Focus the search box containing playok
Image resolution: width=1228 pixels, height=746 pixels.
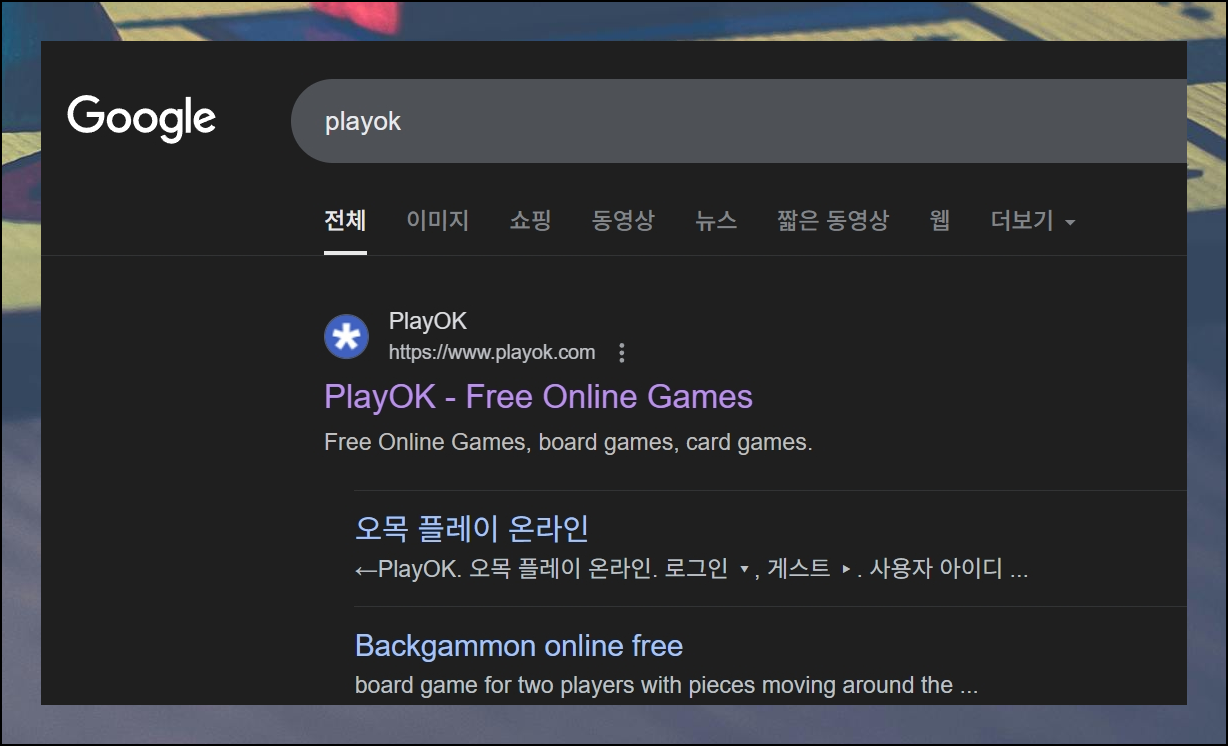(738, 121)
